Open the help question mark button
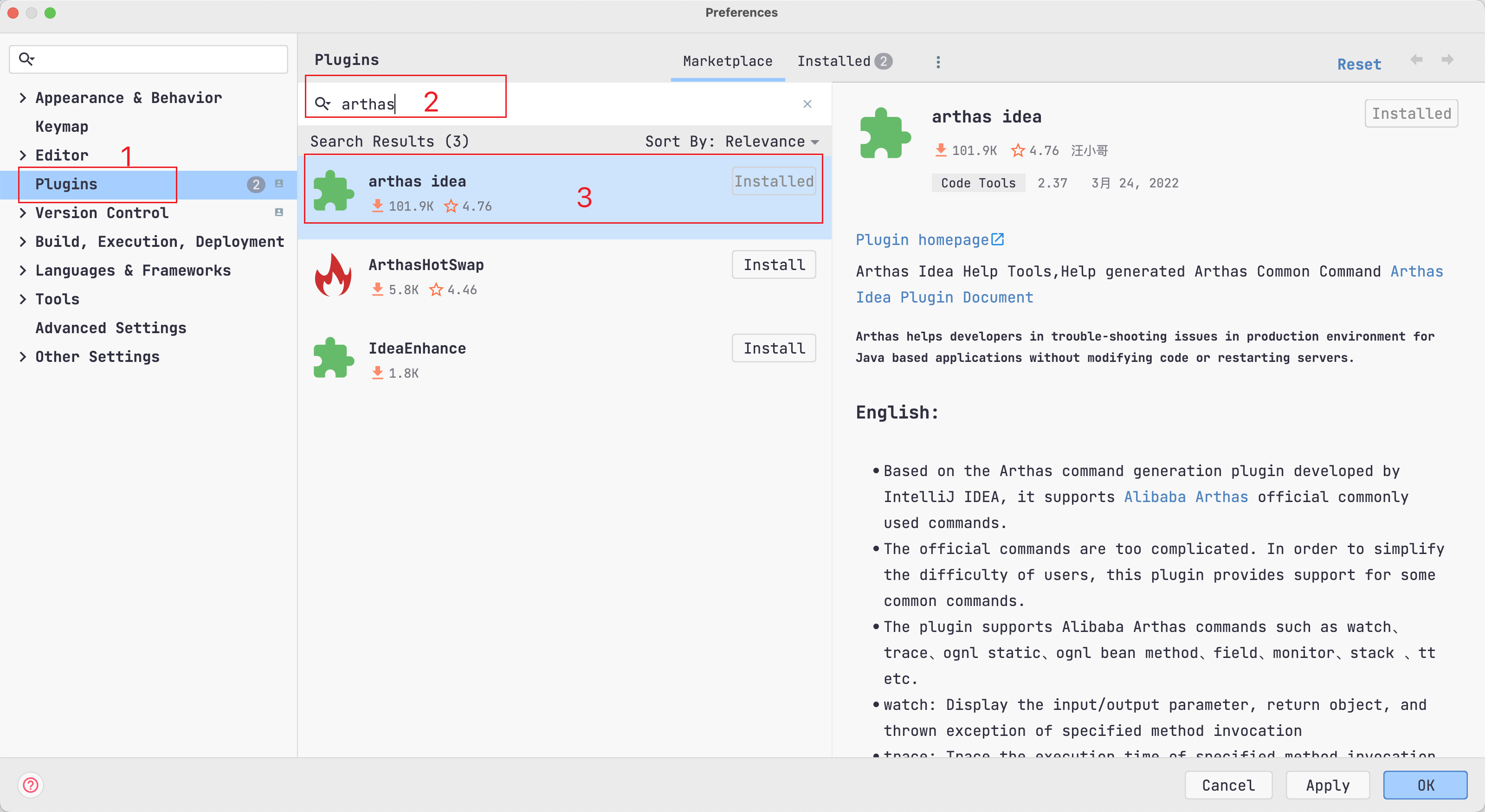 coord(31,785)
